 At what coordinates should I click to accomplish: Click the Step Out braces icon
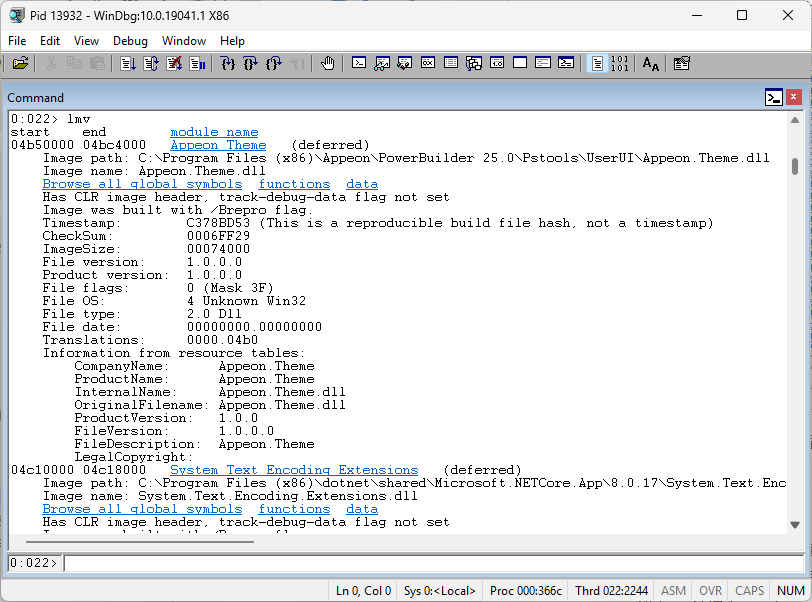[274, 63]
